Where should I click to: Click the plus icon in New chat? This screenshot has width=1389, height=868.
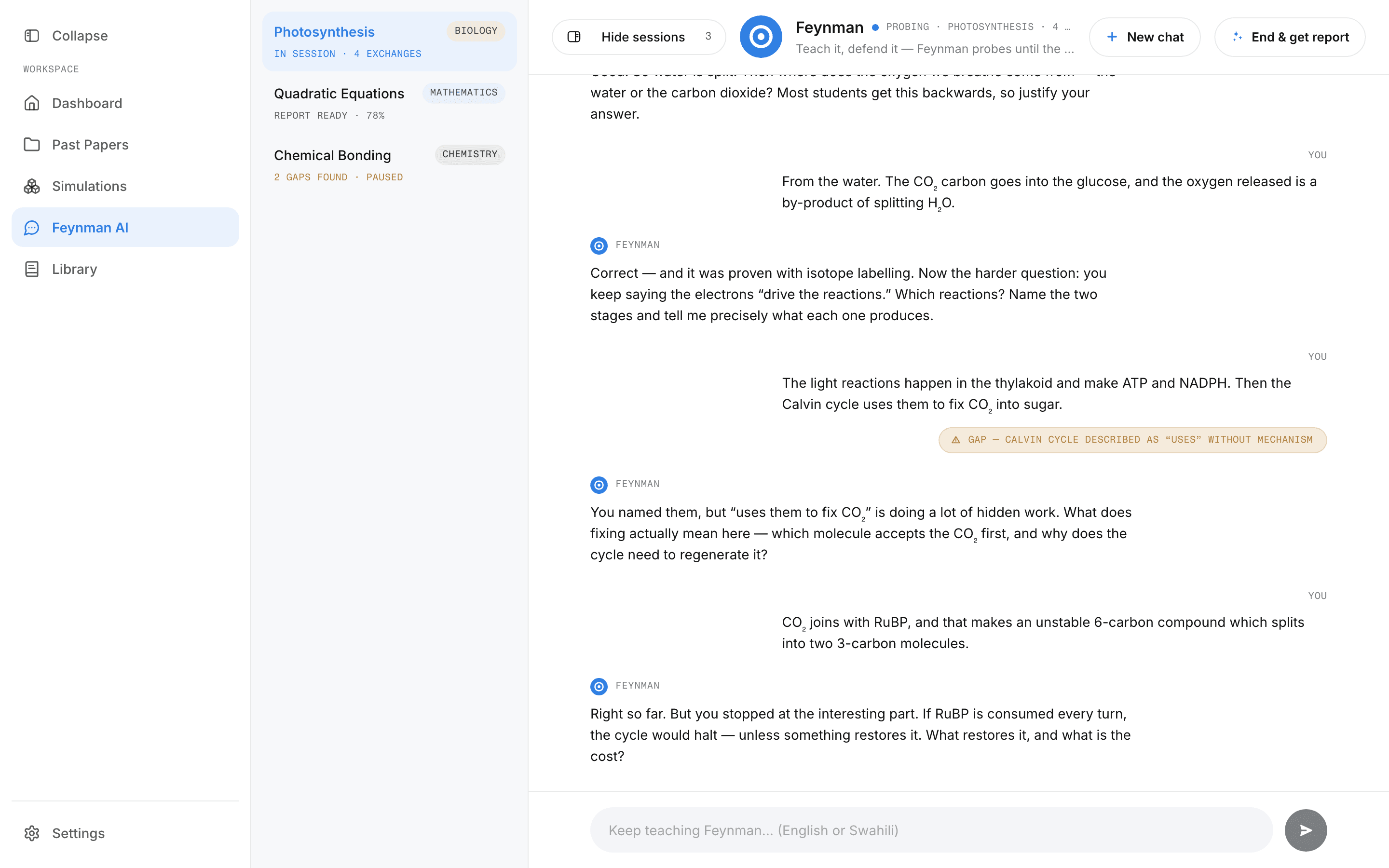tap(1112, 37)
